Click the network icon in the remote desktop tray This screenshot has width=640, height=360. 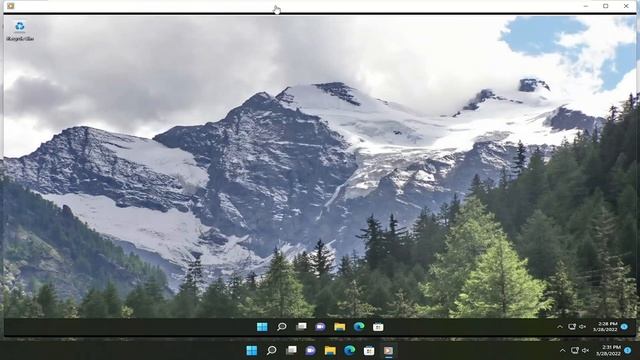(572, 327)
